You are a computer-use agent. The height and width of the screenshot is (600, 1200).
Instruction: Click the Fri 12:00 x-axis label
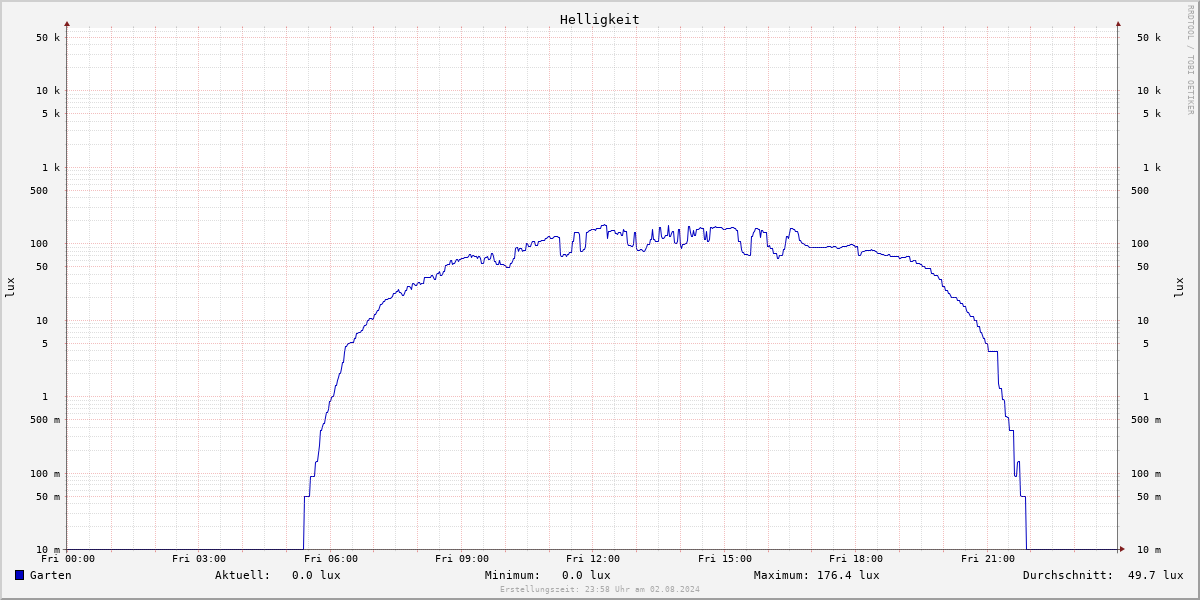tap(593, 559)
